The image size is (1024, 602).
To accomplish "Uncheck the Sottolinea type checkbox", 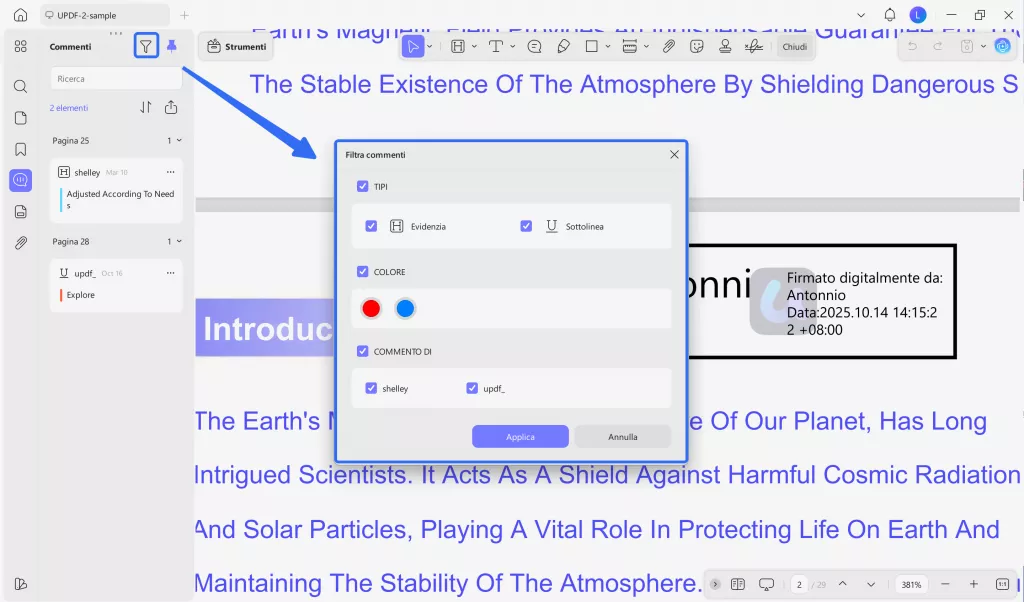I will (526, 226).
